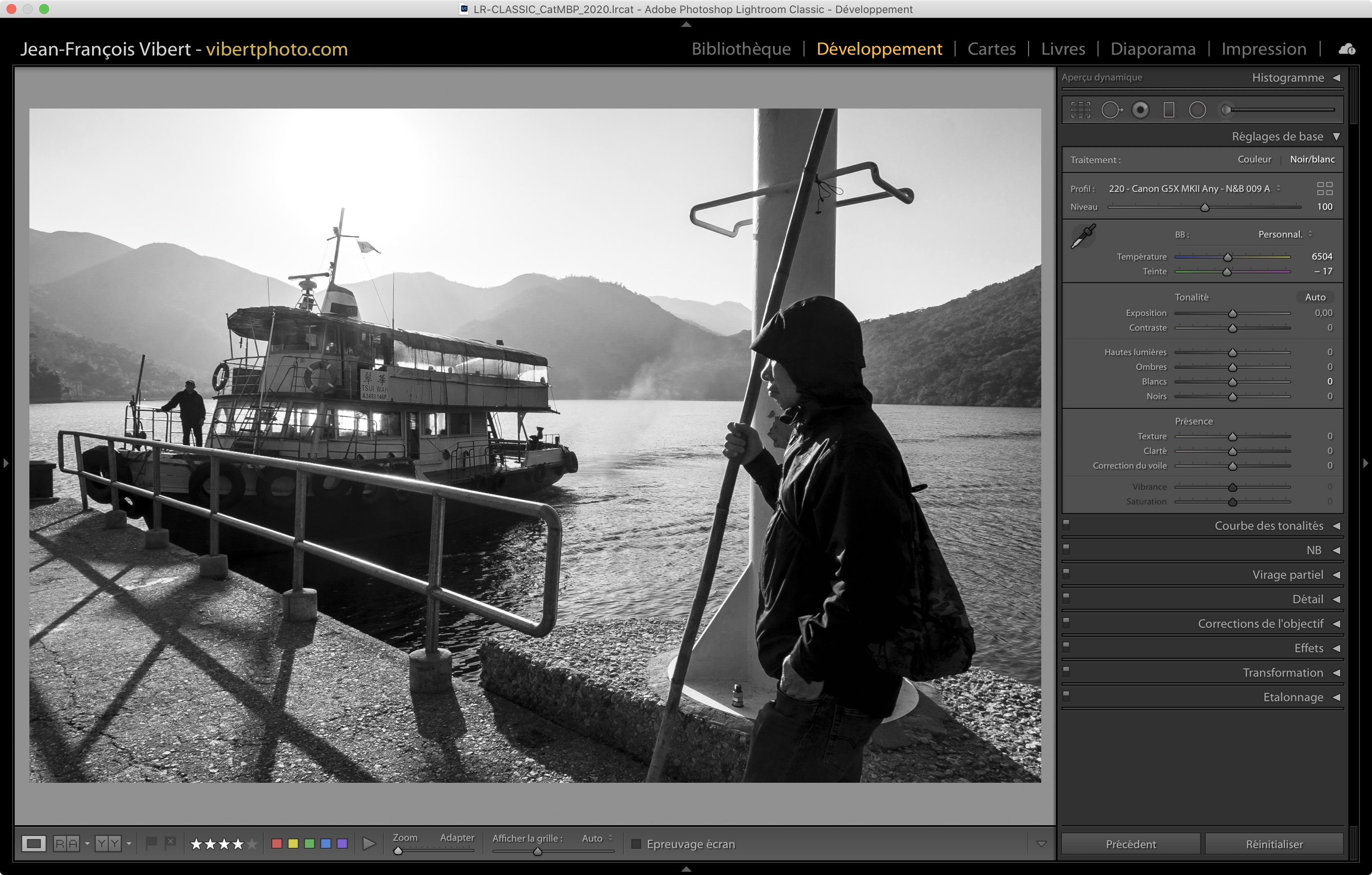Click the Réinitialiser button
The image size is (1372, 875).
click(1274, 844)
